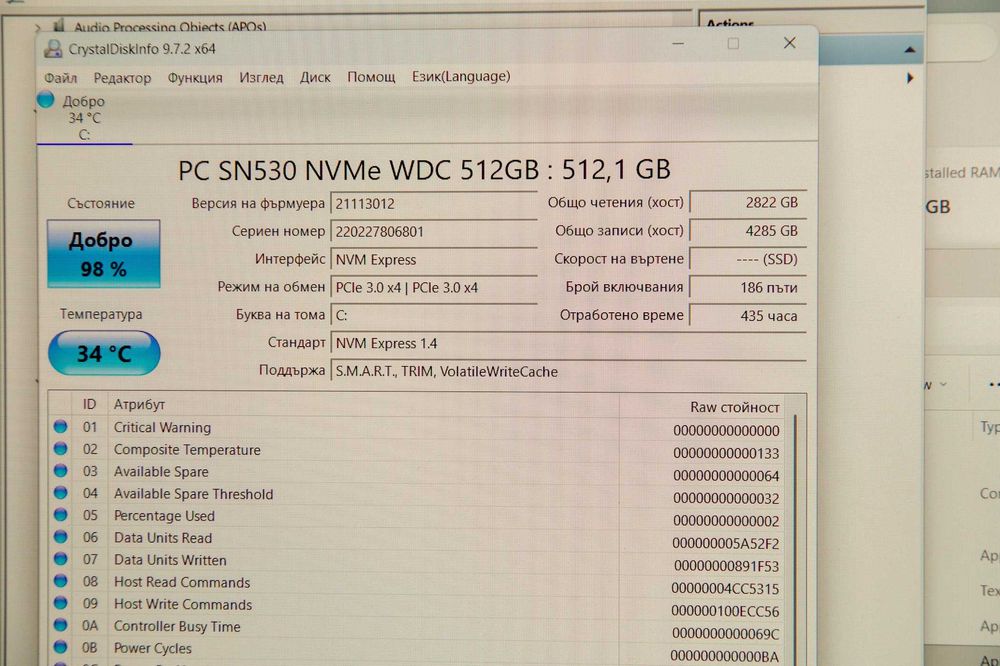Click the ID column header
1000x666 pixels.
coord(89,404)
